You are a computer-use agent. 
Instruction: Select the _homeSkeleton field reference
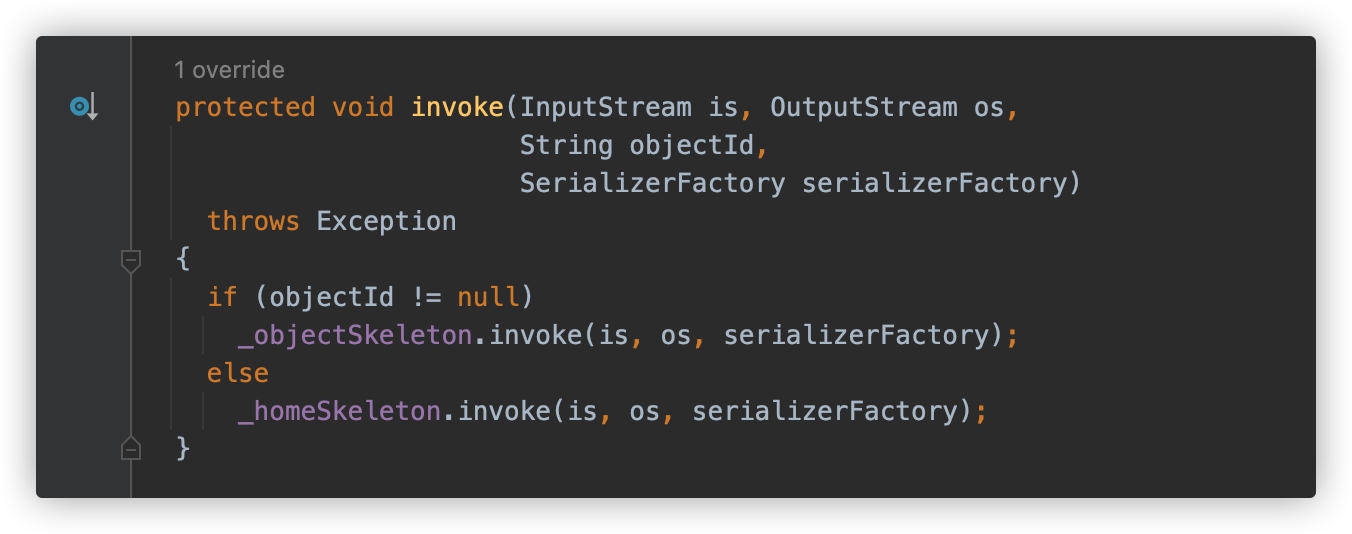pyautogui.click(x=339, y=411)
